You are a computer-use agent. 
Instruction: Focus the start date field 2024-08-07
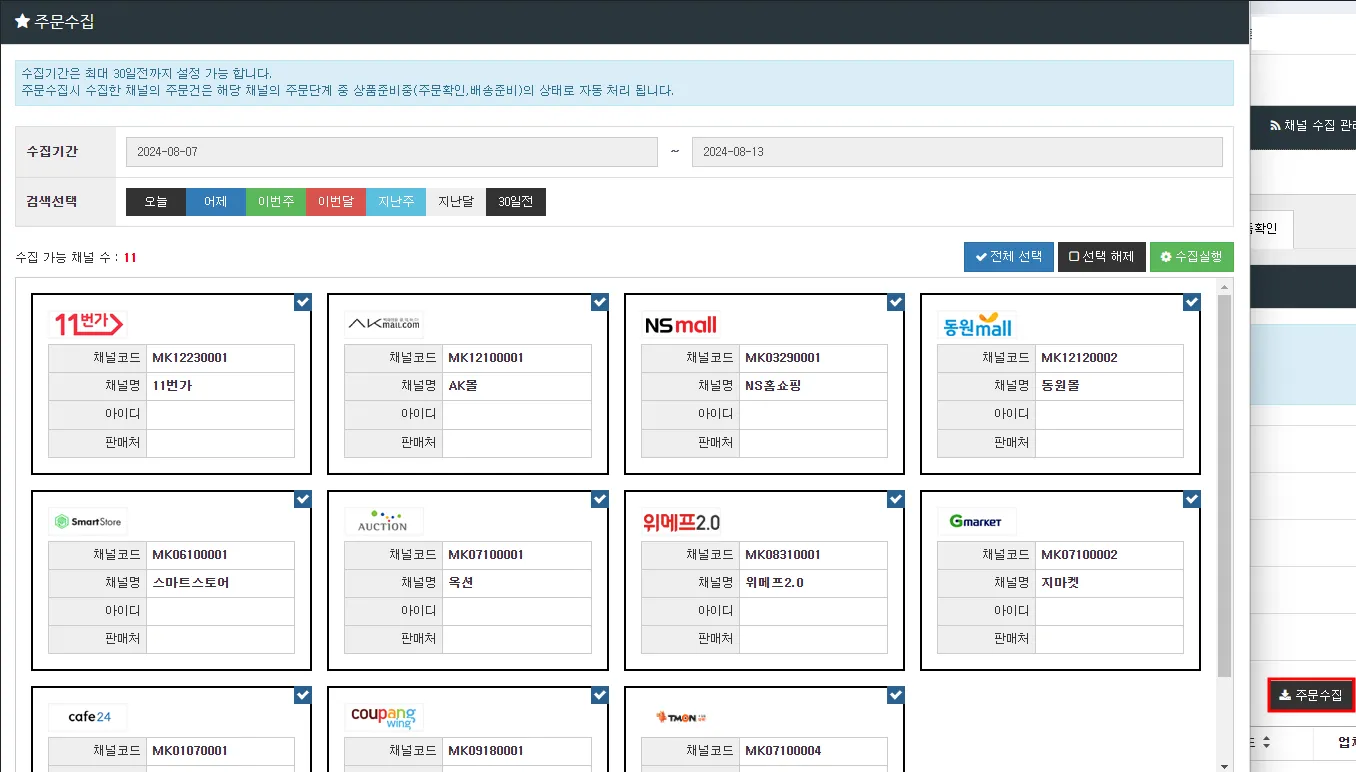pyautogui.click(x=392, y=152)
